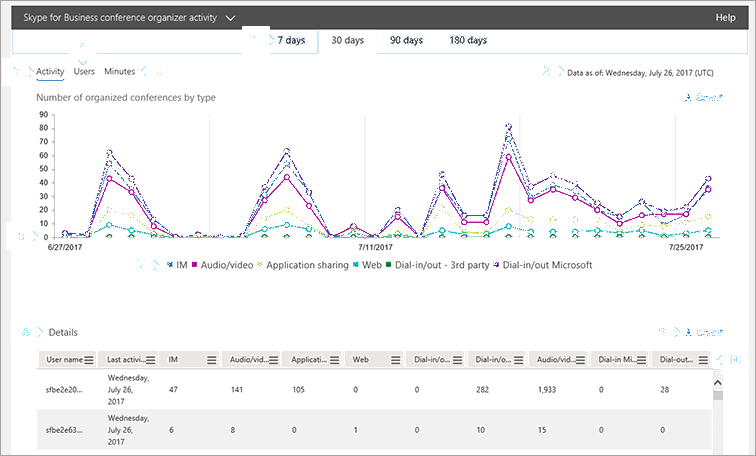
Task: Toggle the Audio/video series in legend
Action: point(222,265)
